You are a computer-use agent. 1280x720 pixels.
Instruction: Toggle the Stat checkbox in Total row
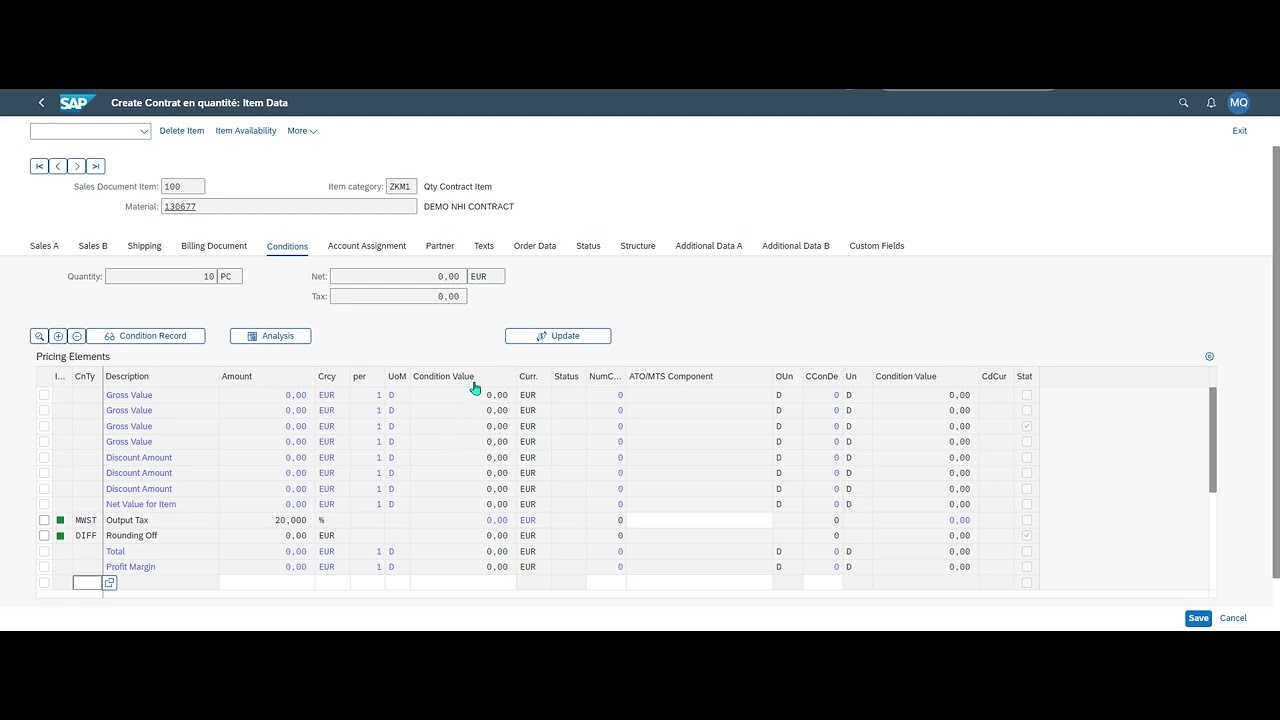click(x=1027, y=551)
